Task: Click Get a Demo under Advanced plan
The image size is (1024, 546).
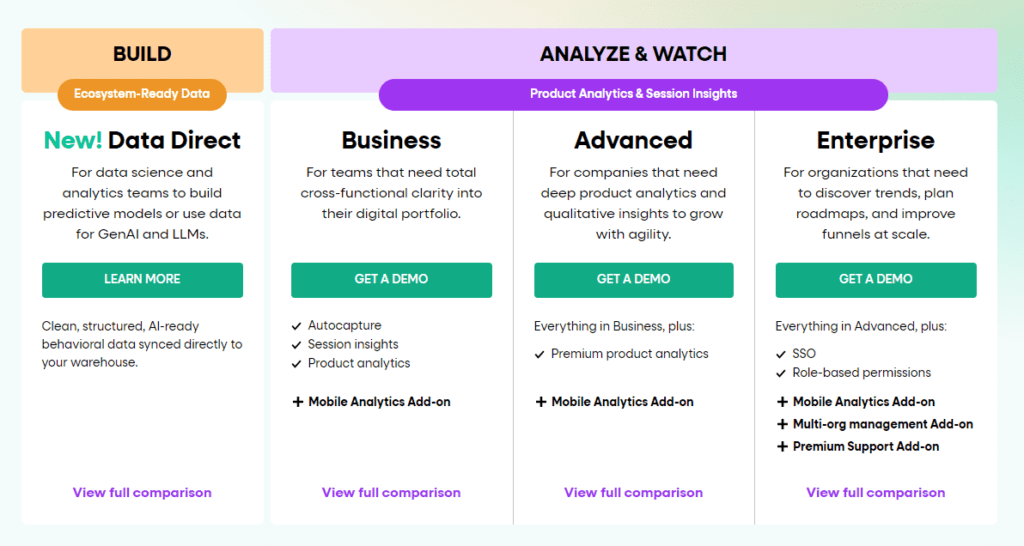Action: click(x=633, y=280)
